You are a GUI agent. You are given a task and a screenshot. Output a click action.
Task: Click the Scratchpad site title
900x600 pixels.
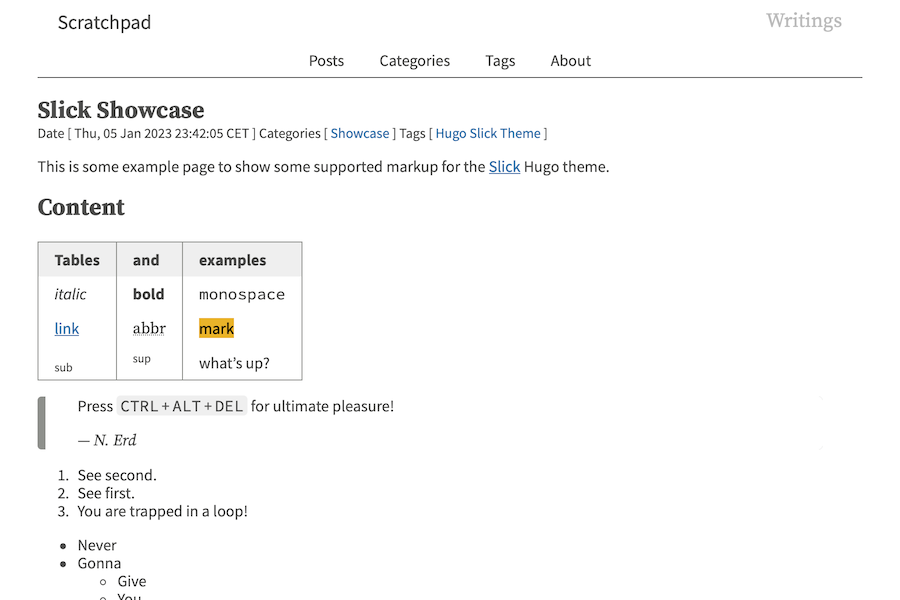click(104, 22)
